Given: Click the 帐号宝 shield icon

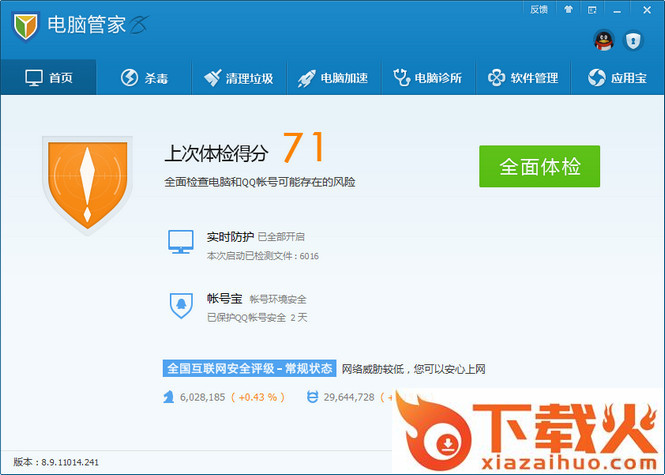Looking at the screenshot, I should point(181,305).
